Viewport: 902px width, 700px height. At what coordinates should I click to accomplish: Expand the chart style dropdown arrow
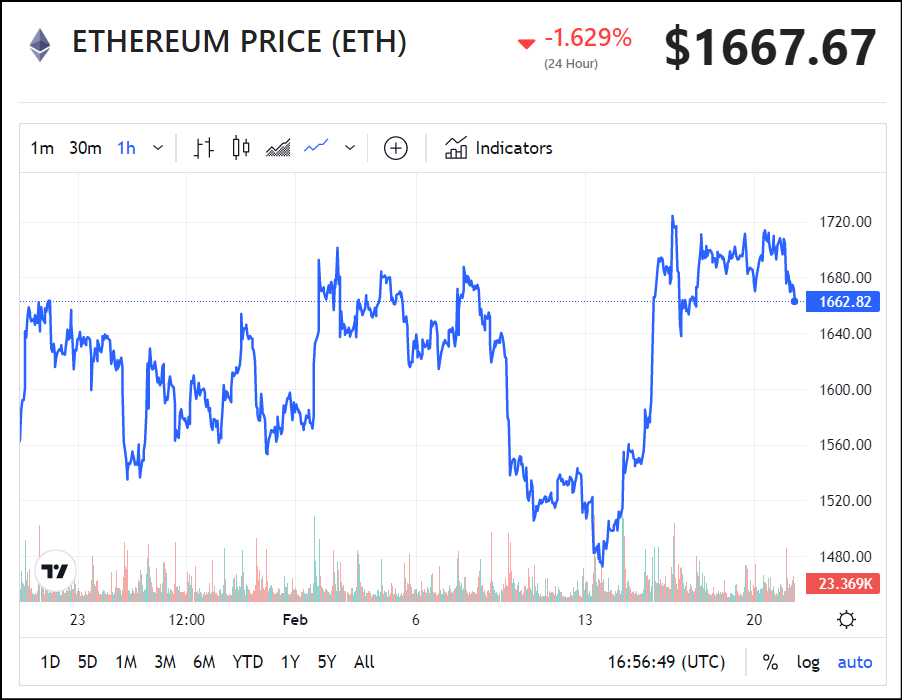tap(350, 148)
